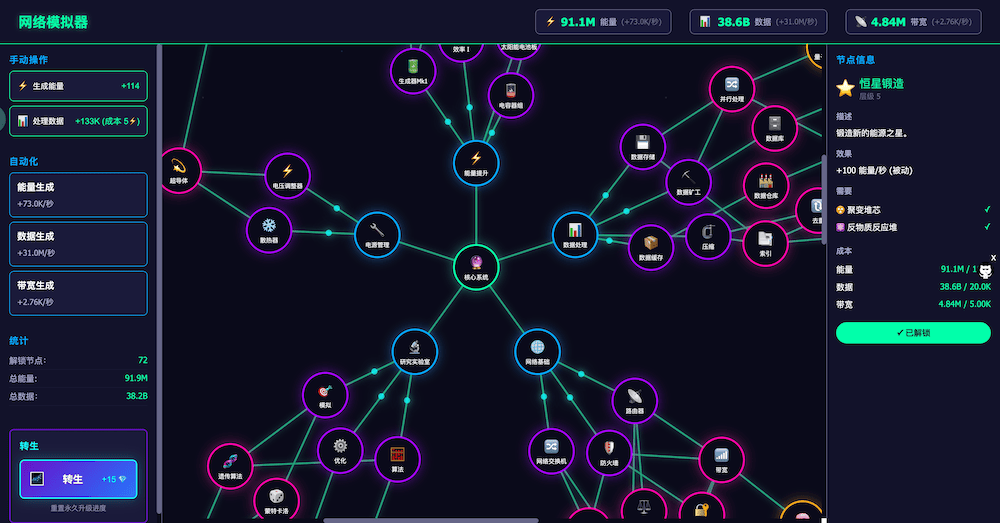
Task: Click the 能量生成 automation card
Action: coord(78,195)
